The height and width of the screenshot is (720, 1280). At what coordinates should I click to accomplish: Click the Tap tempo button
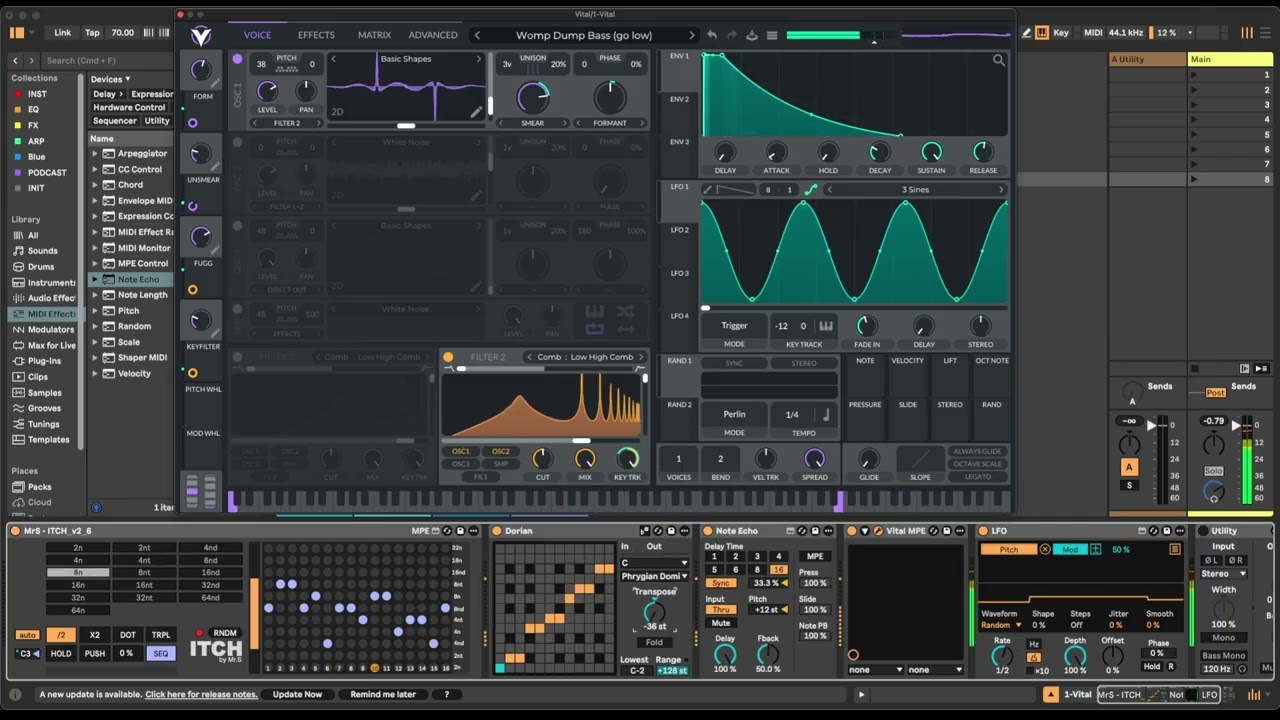click(x=92, y=33)
